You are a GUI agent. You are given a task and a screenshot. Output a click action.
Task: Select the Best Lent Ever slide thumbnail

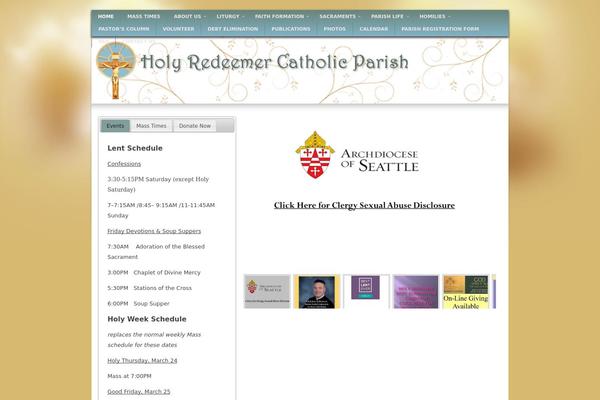coord(366,291)
